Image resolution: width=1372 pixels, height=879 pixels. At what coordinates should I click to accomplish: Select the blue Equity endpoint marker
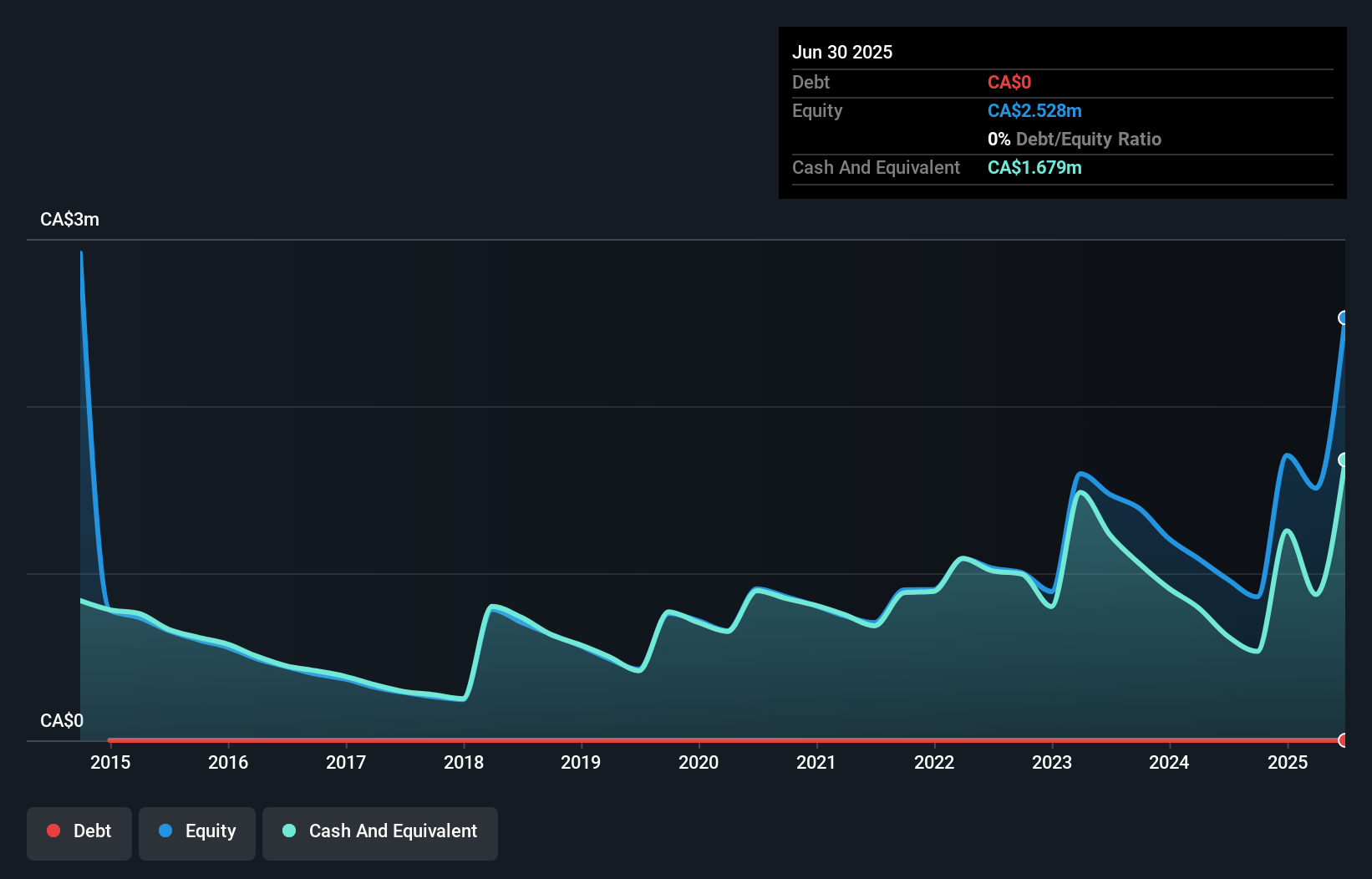[1344, 318]
